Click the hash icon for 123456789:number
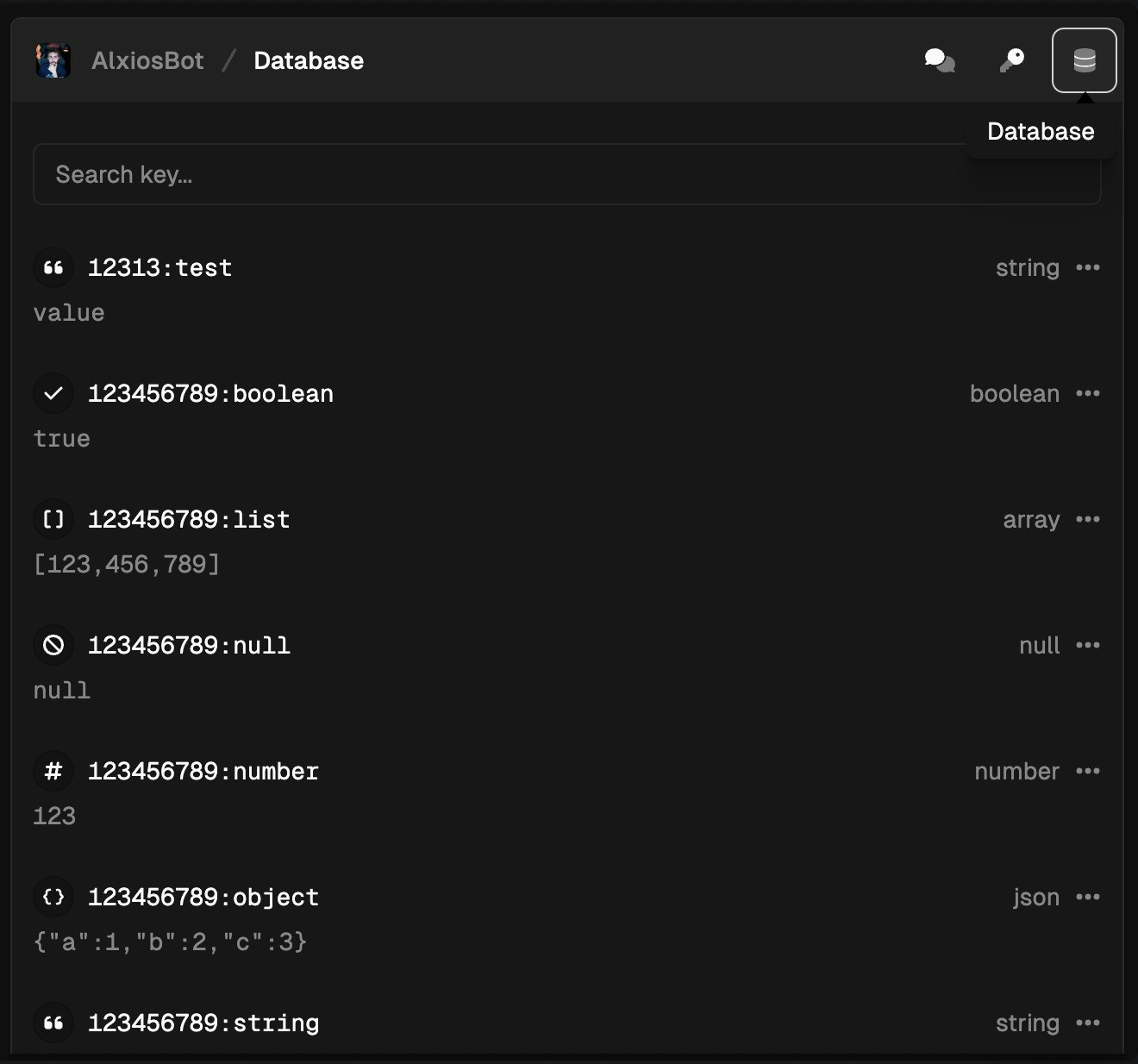1138x1064 pixels. 53,771
